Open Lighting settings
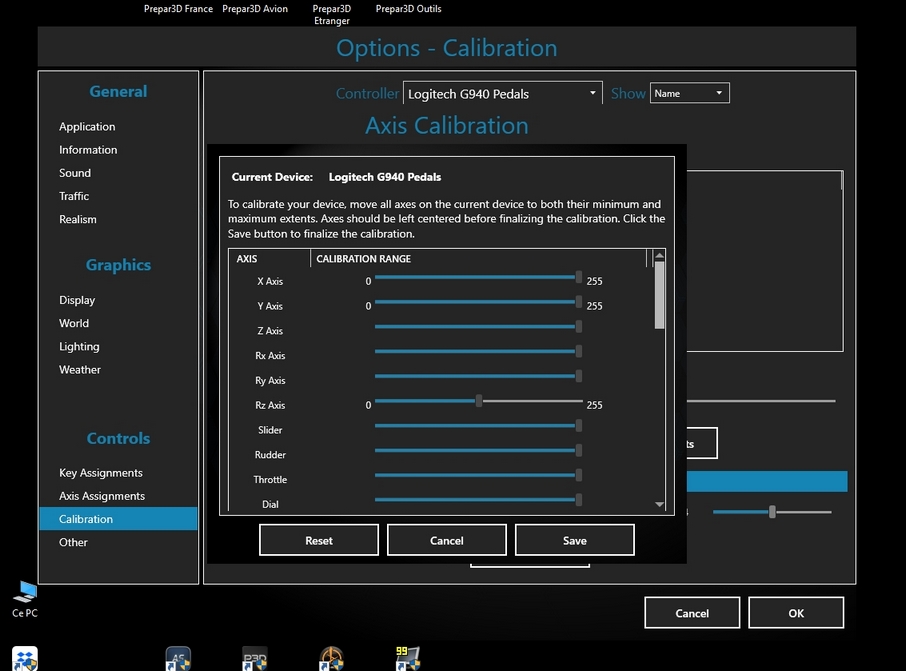 [79, 346]
